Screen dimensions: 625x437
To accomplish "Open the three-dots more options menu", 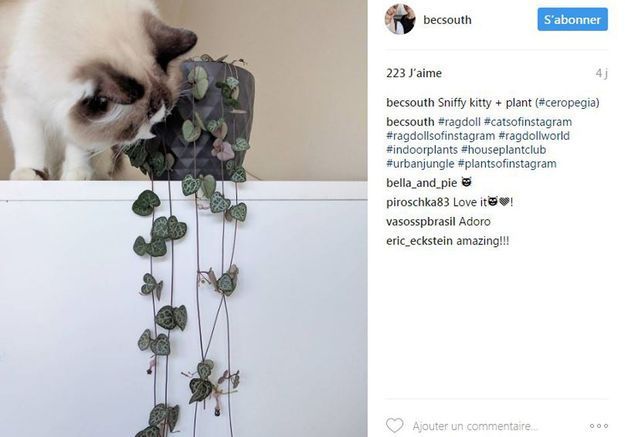I will (x=599, y=426).
